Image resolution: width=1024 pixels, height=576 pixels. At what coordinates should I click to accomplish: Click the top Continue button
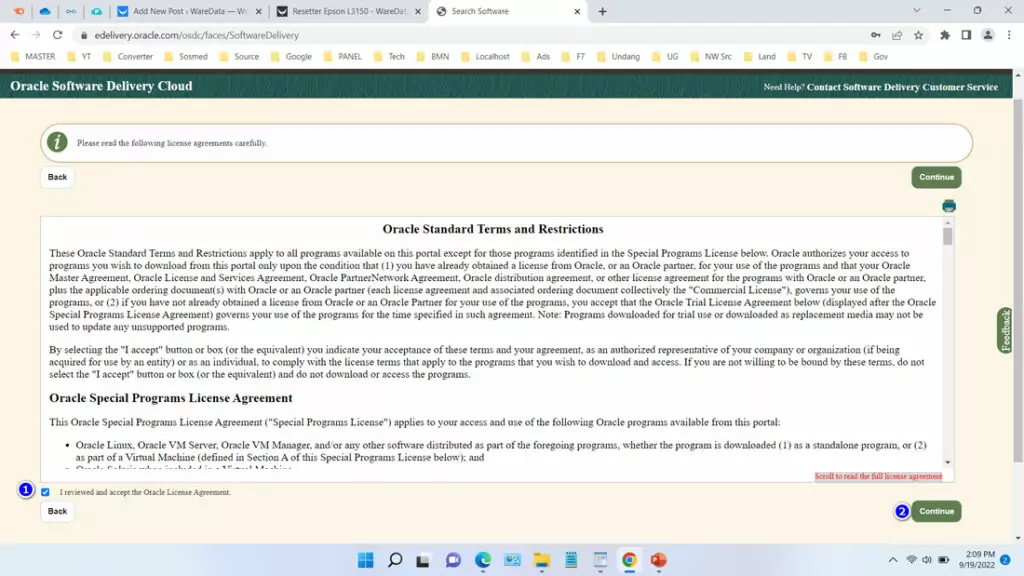point(936,177)
